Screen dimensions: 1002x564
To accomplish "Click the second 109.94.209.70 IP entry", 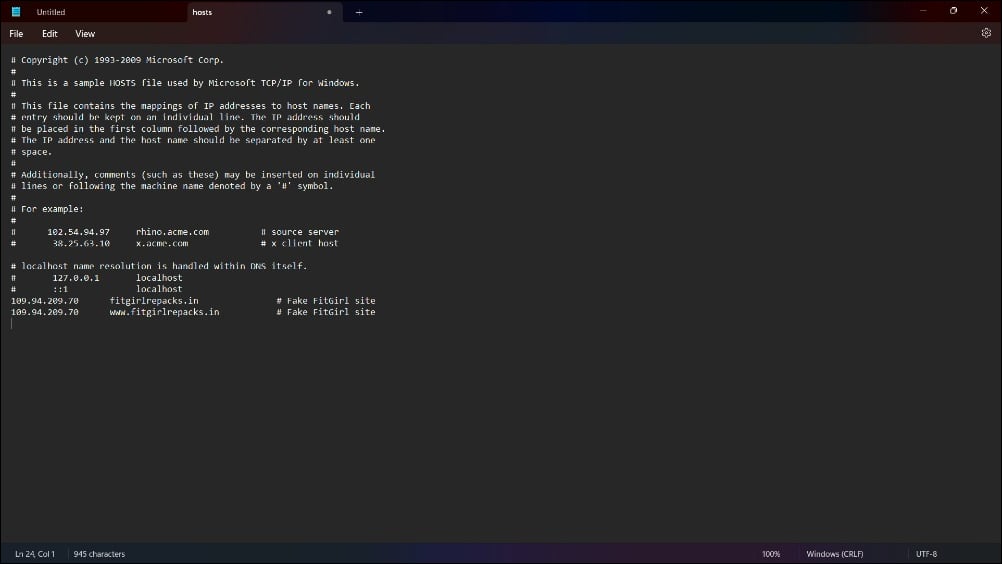I will [x=45, y=312].
